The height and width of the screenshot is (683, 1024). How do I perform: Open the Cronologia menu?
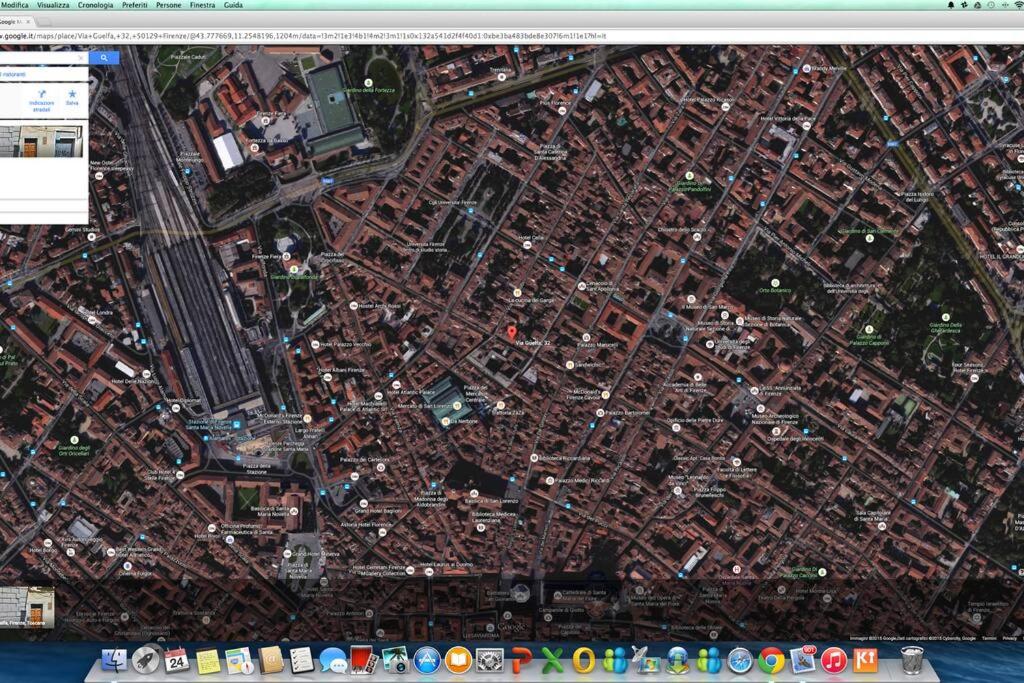96,5
